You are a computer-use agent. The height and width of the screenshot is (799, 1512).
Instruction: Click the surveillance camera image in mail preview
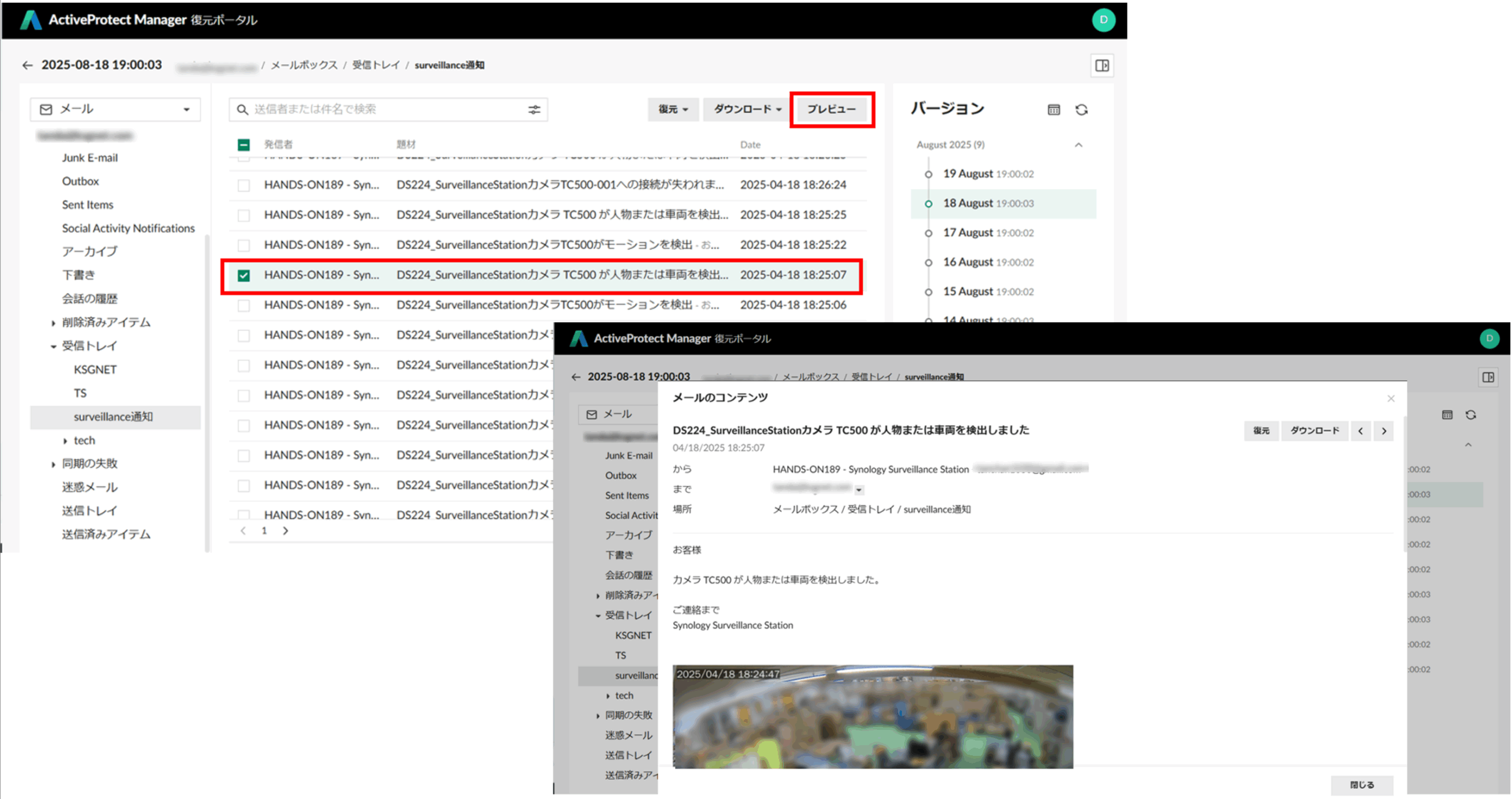pos(872,717)
